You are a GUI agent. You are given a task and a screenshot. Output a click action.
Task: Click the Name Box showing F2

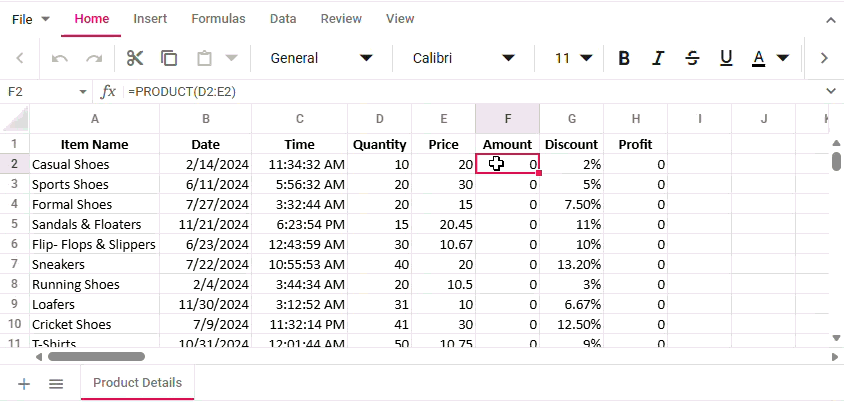click(39, 92)
